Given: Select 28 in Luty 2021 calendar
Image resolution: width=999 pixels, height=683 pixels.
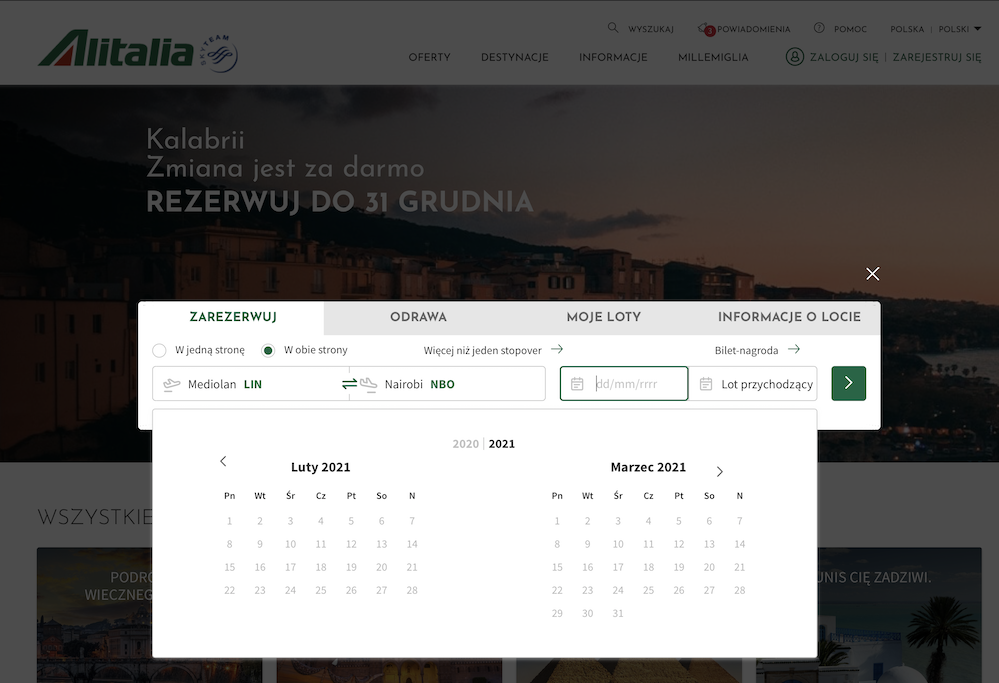Looking at the screenshot, I should coord(412,591).
